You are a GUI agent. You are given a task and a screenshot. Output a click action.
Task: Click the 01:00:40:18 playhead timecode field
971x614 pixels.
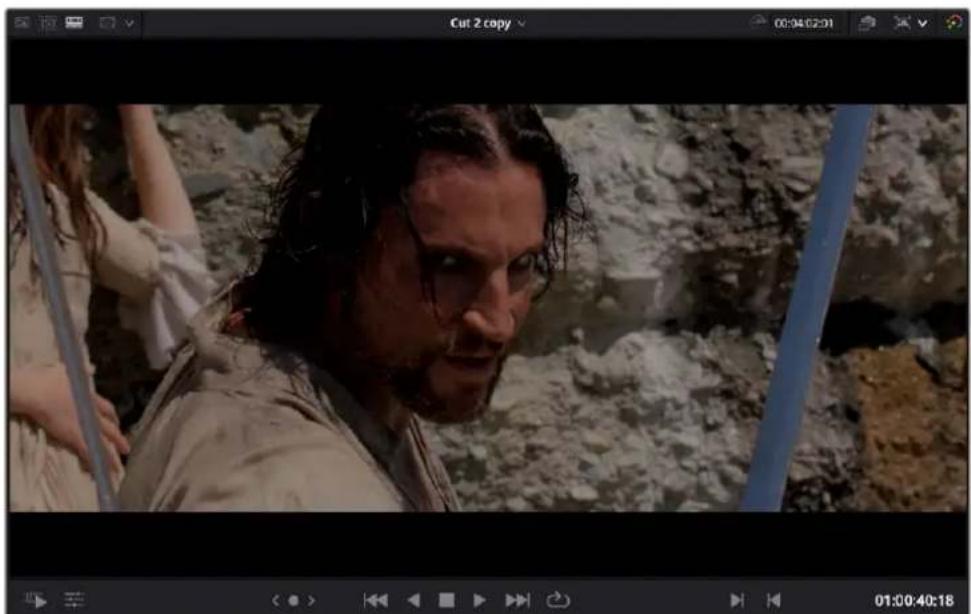point(914,600)
